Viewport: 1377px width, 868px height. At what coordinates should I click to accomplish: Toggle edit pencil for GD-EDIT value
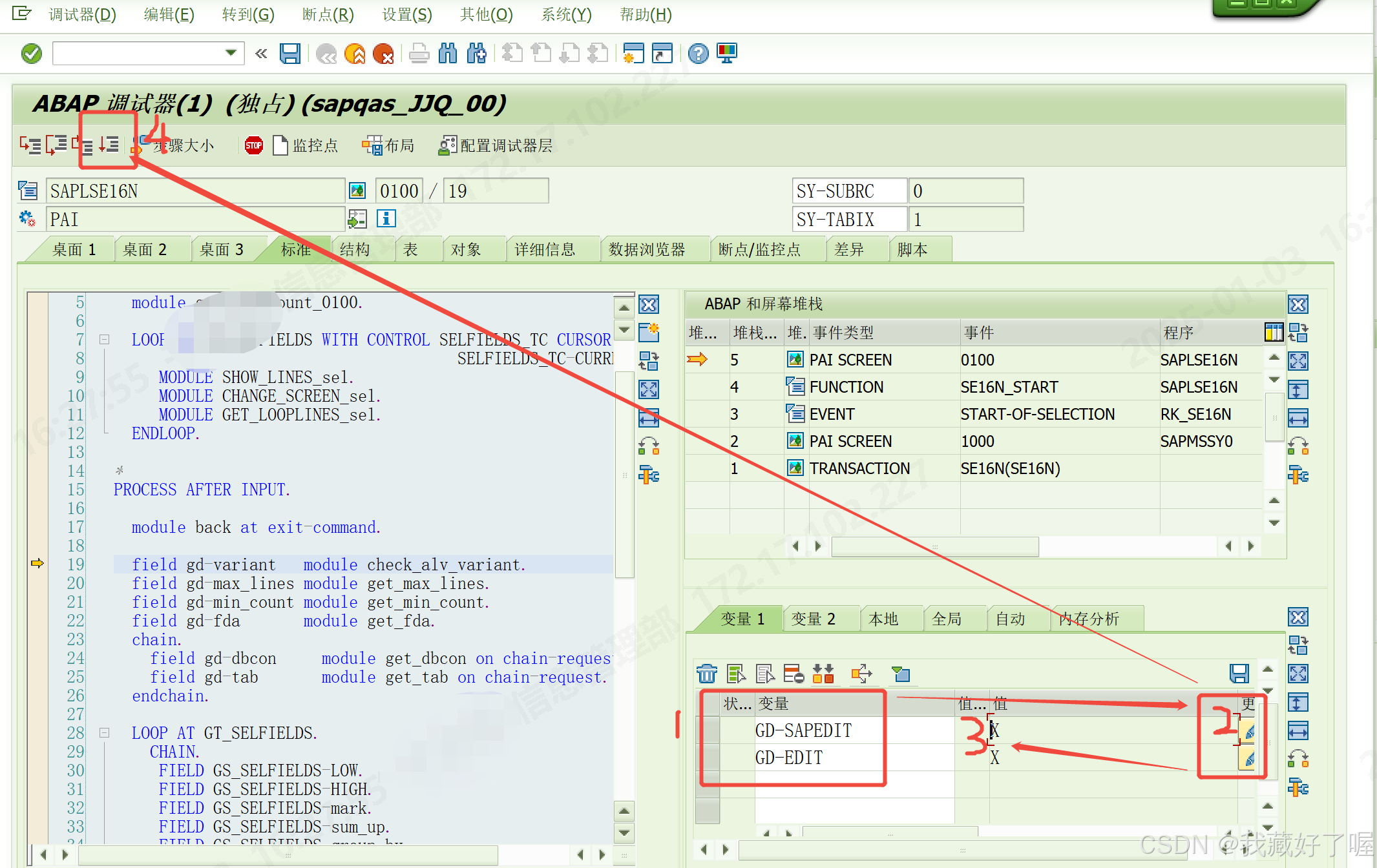[x=1249, y=758]
